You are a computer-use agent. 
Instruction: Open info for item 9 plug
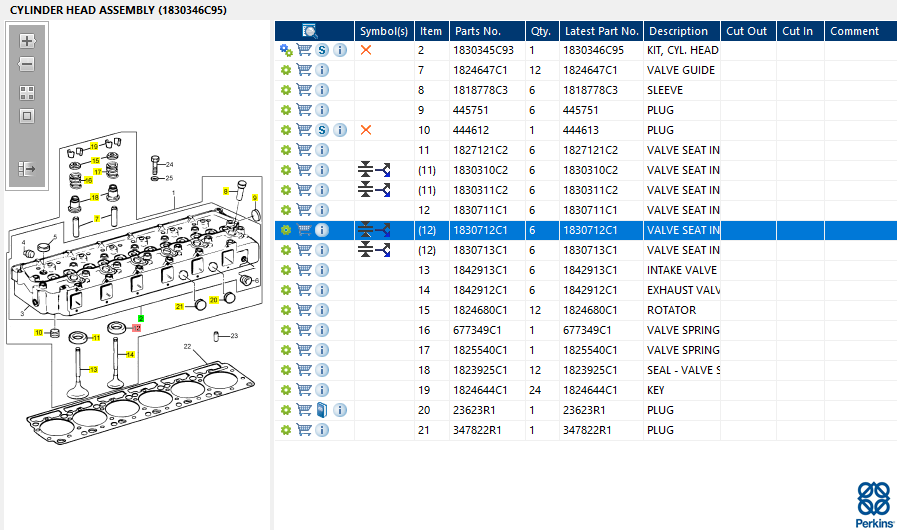tap(322, 110)
